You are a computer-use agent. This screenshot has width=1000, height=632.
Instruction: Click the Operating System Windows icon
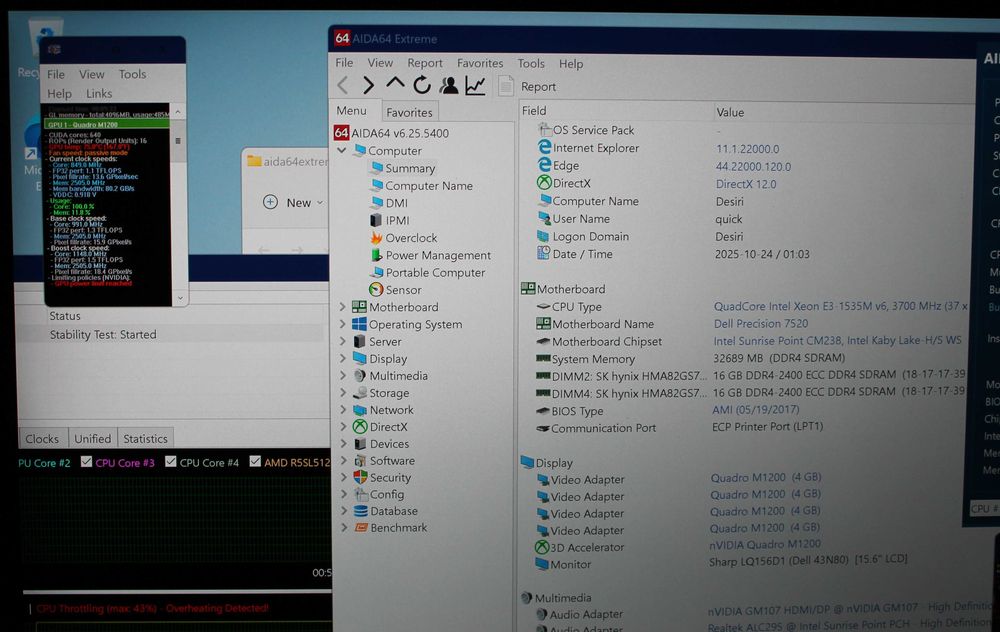[360, 324]
